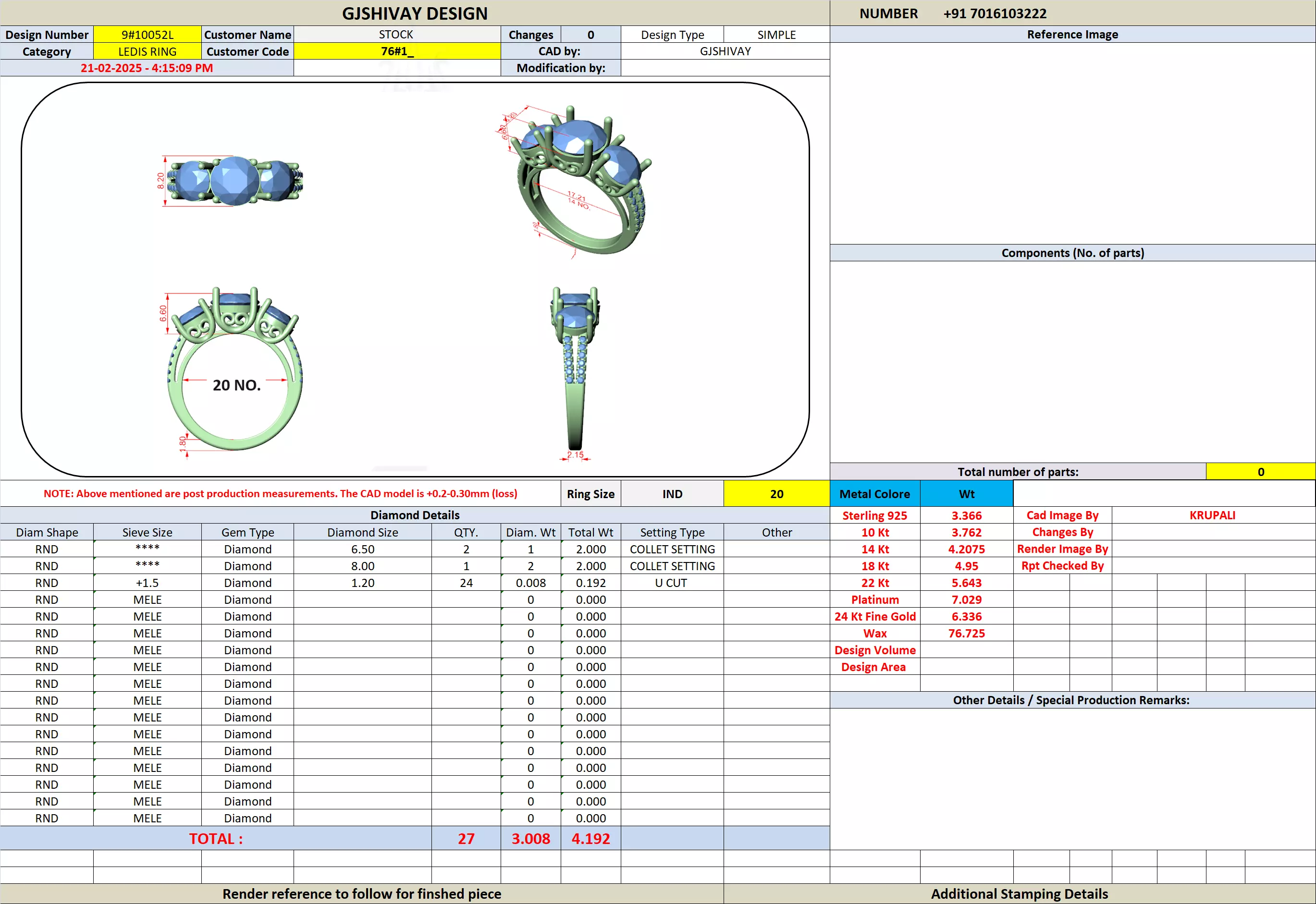Select the yellow Customer Code cell
The image size is (1316, 904).
396,51
